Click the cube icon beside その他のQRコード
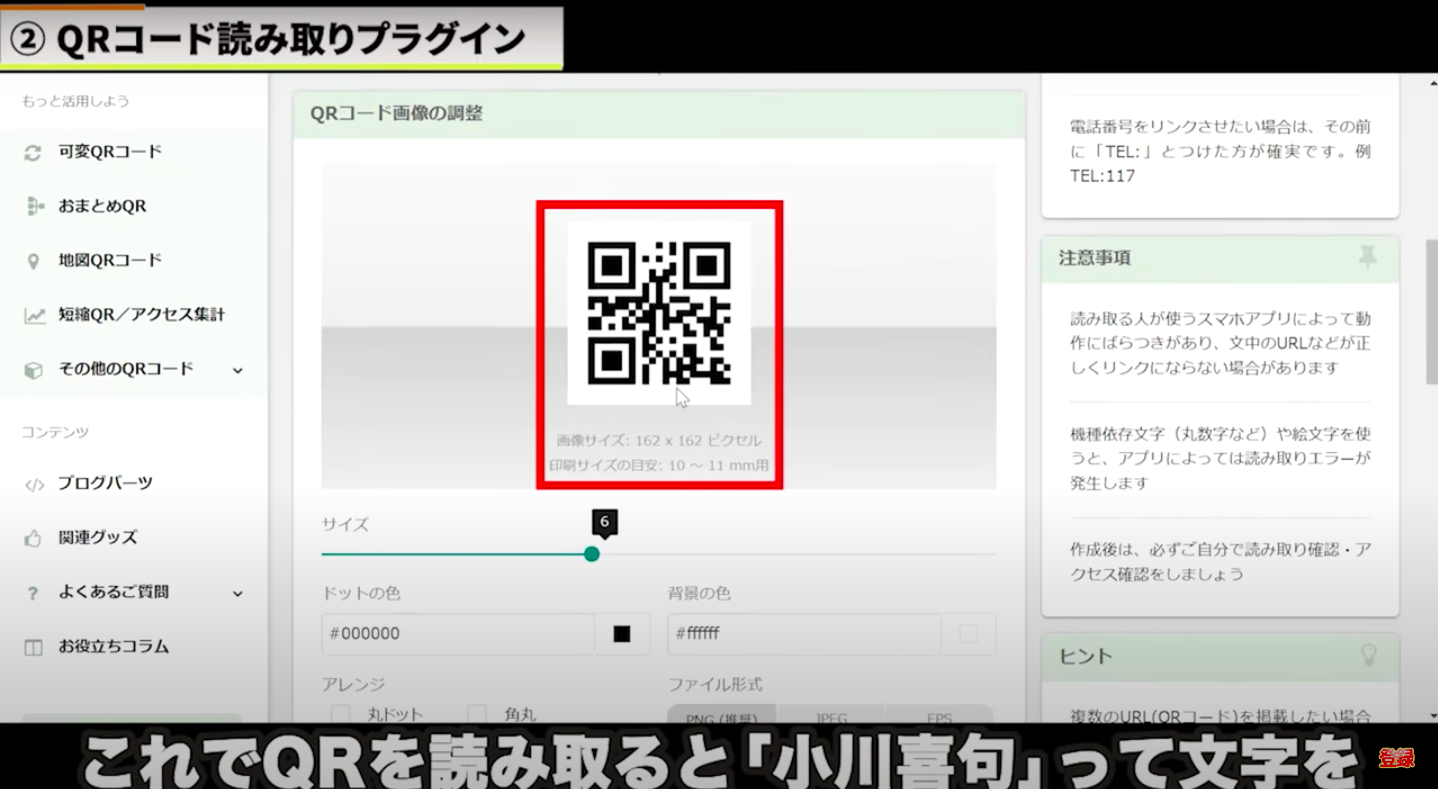The width and height of the screenshot is (1438, 789). [33, 370]
